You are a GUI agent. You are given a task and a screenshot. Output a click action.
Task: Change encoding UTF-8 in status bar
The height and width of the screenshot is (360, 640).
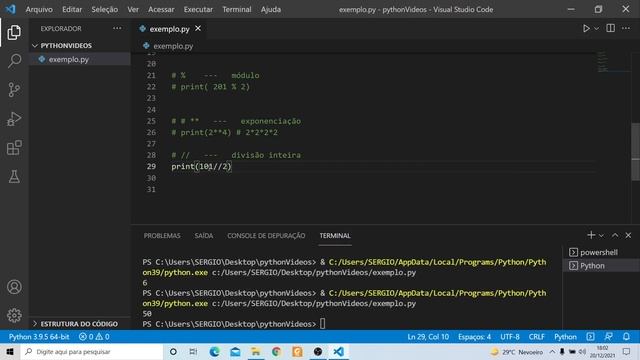[x=510, y=337]
